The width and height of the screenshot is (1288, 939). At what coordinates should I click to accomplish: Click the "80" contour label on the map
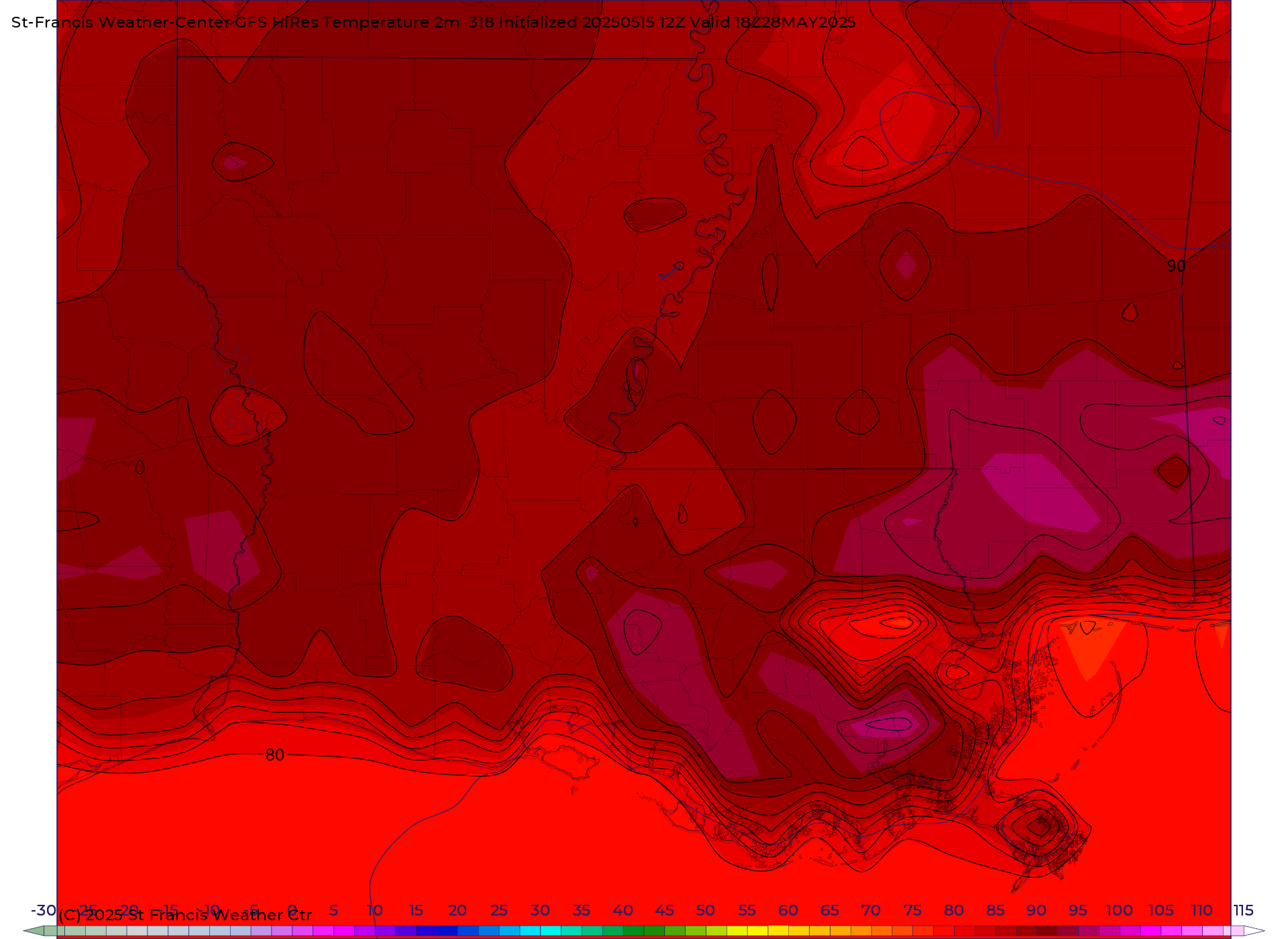pyautogui.click(x=275, y=755)
